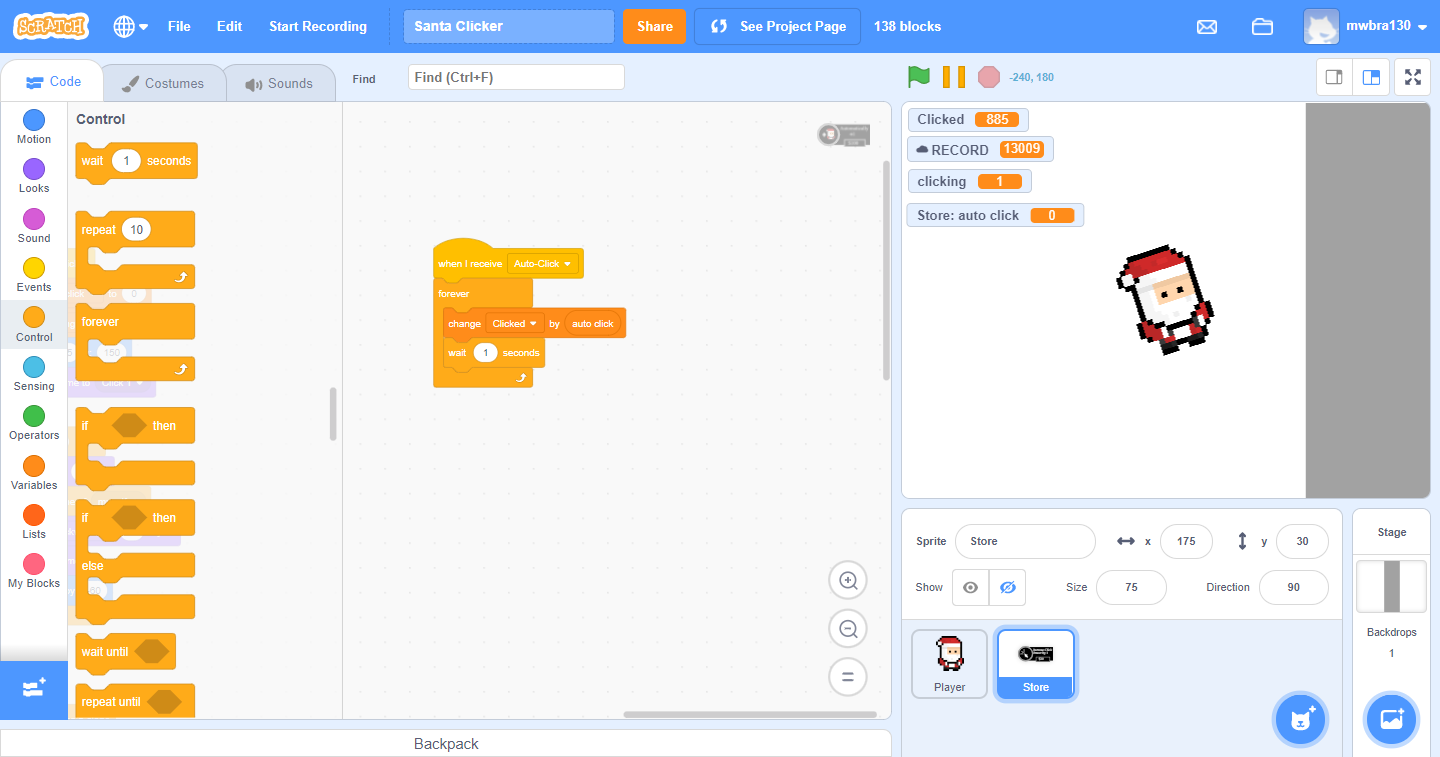Select the Events block category
This screenshot has height=757, width=1440.
[34, 275]
